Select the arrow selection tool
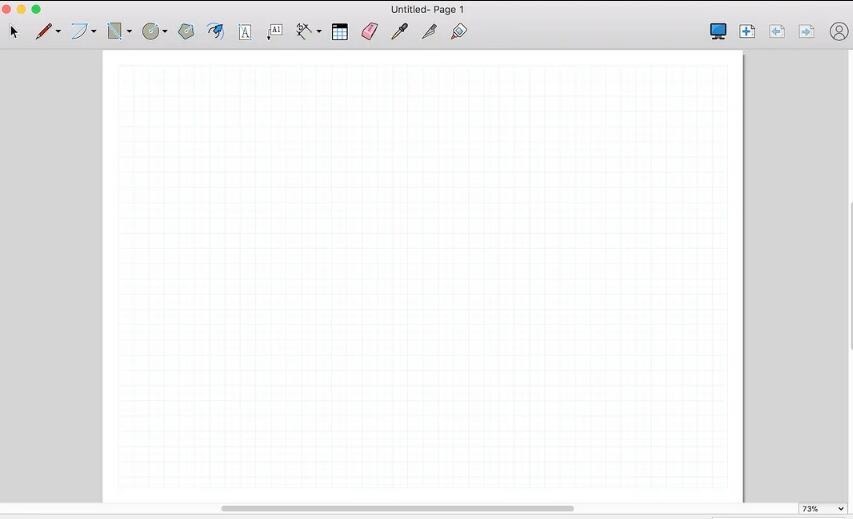 pos(14,32)
